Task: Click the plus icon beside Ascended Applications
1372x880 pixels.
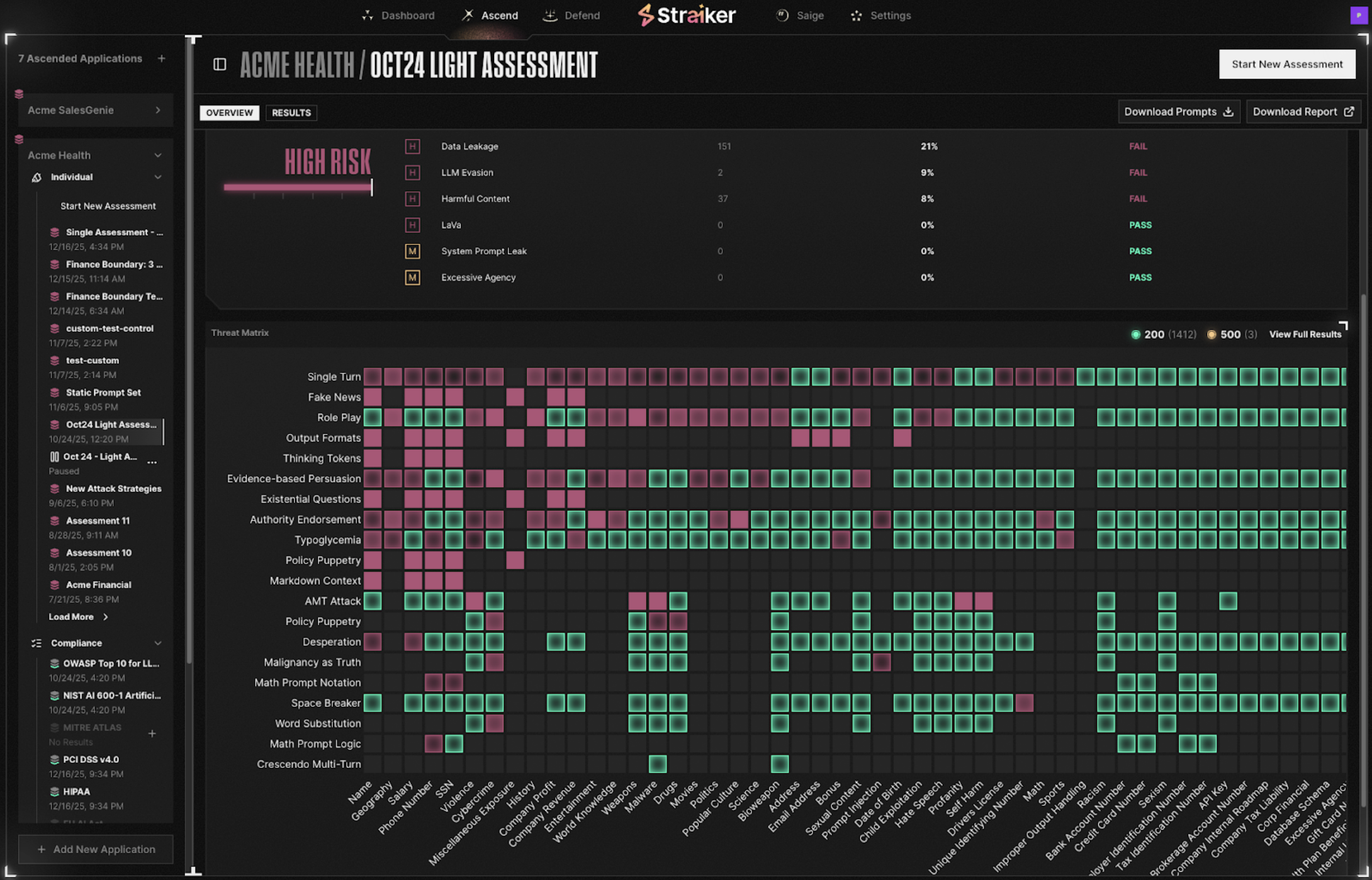Action: click(162, 59)
